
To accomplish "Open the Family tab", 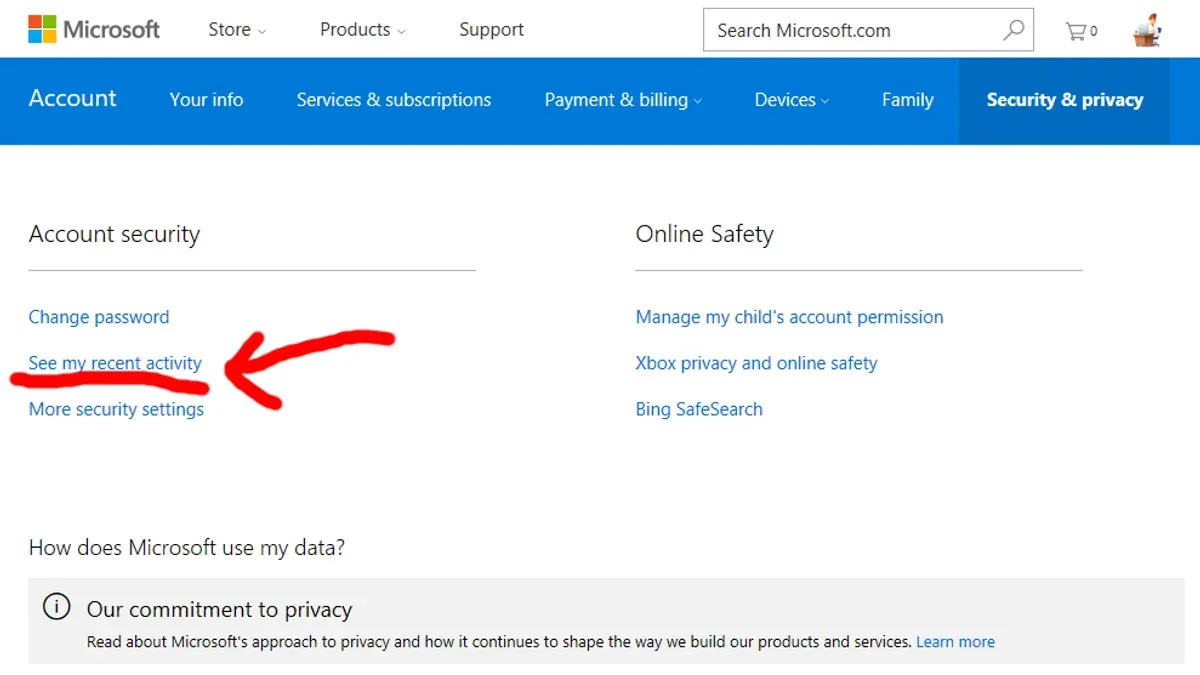I will pyautogui.click(x=907, y=100).
